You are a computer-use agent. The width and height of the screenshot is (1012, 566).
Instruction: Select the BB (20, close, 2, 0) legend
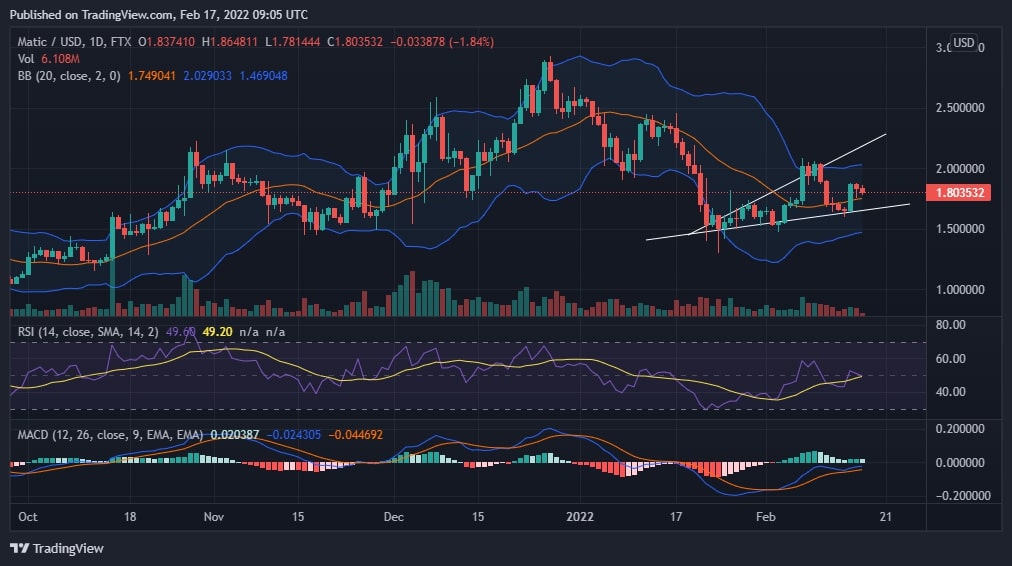click(69, 76)
